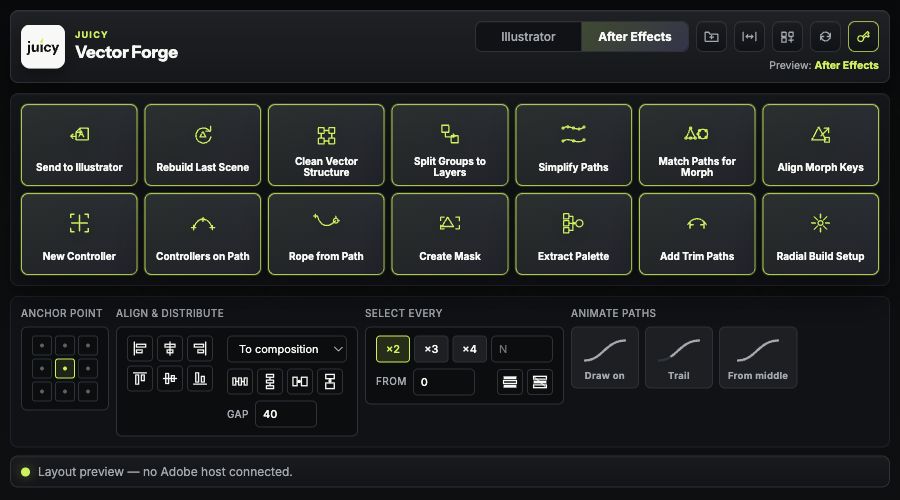The width and height of the screenshot is (900, 500).
Task: Click the Rope from Path tile
Action: pyautogui.click(x=326, y=234)
